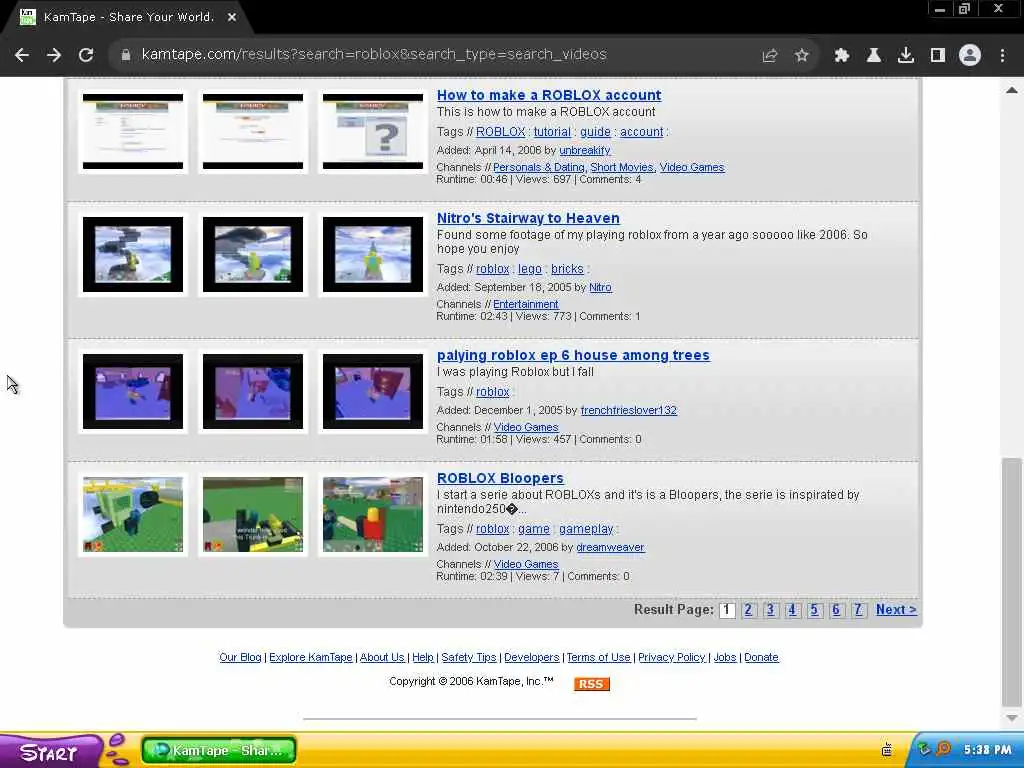Go back to the previous page
The image size is (1024, 768).
[22, 55]
